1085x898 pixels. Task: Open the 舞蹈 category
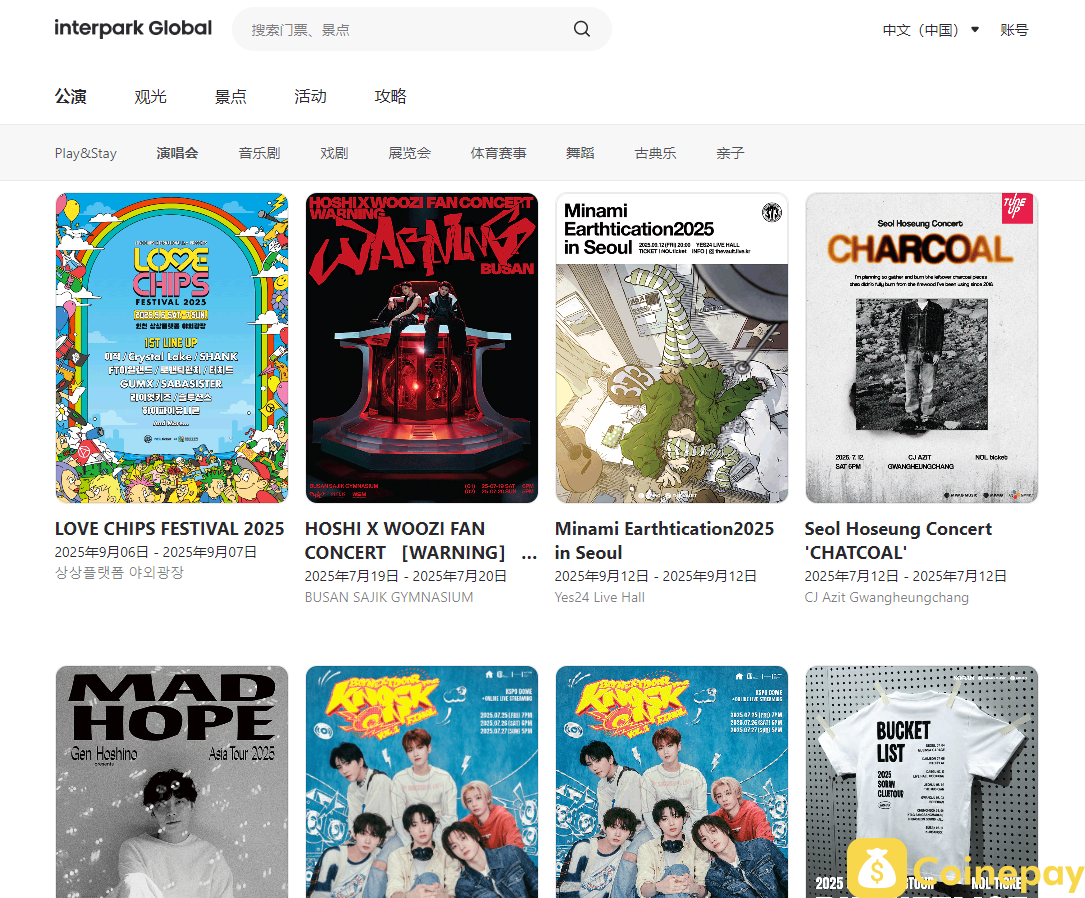580,153
